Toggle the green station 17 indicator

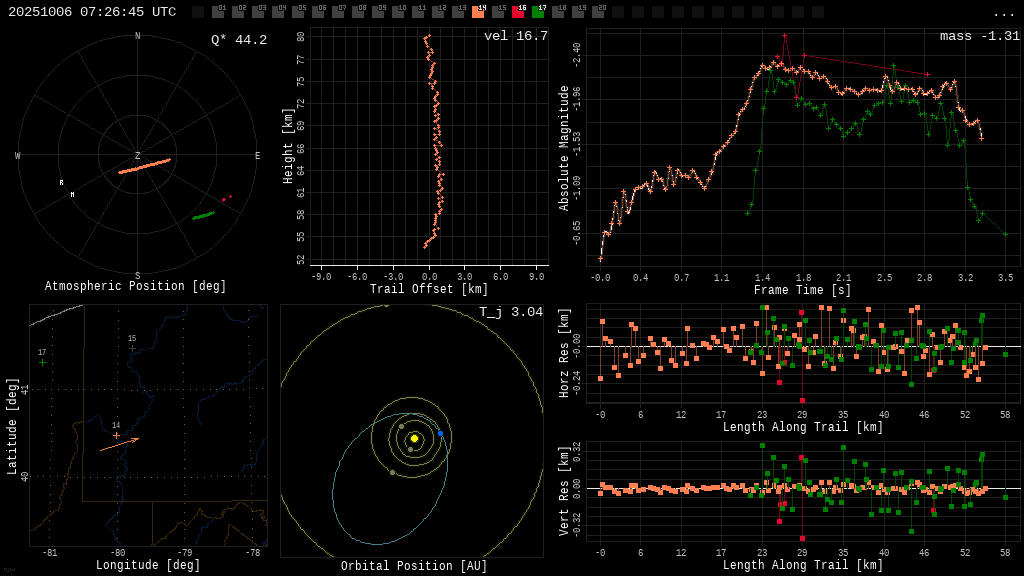[538, 12]
